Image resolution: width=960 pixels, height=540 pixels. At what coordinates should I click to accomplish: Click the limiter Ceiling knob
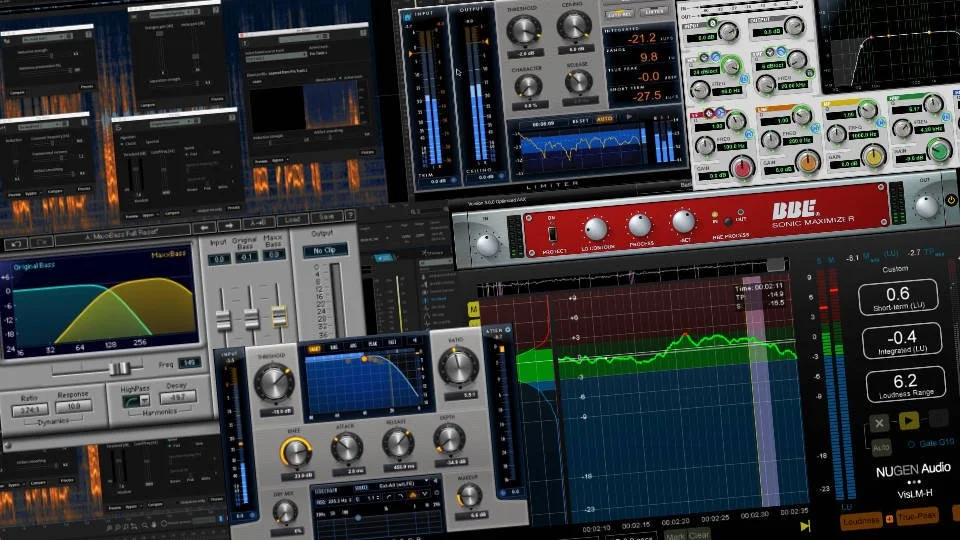[x=574, y=26]
